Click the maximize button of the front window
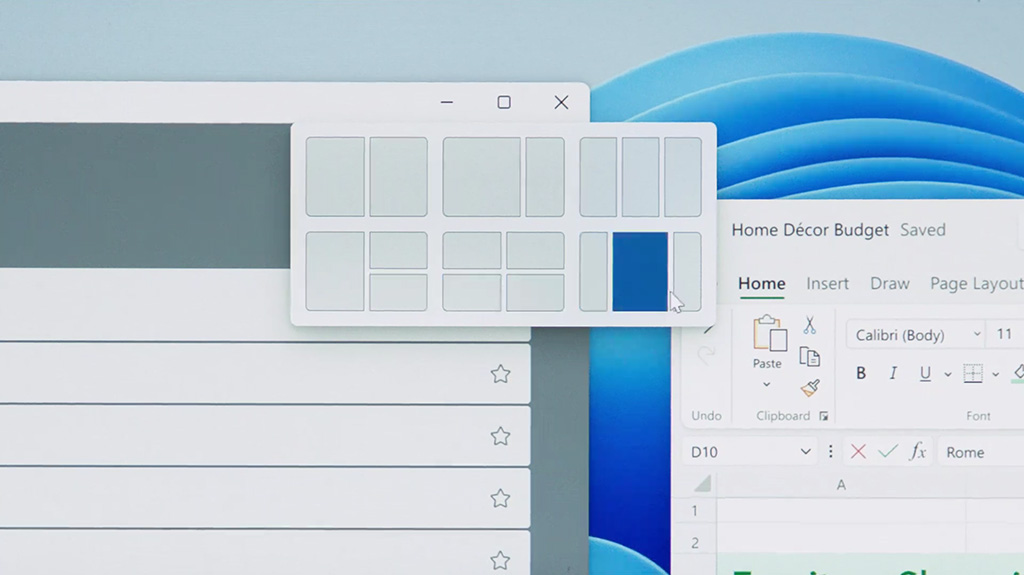This screenshot has height=575, width=1024. 504,103
